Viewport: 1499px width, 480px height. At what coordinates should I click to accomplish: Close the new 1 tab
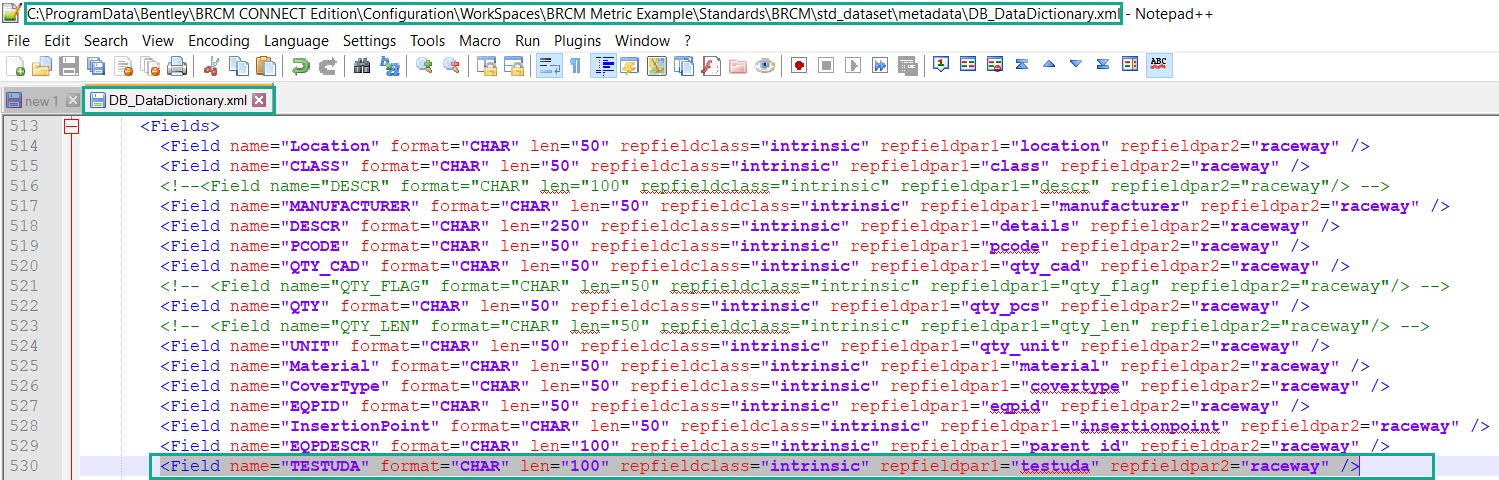[72, 101]
